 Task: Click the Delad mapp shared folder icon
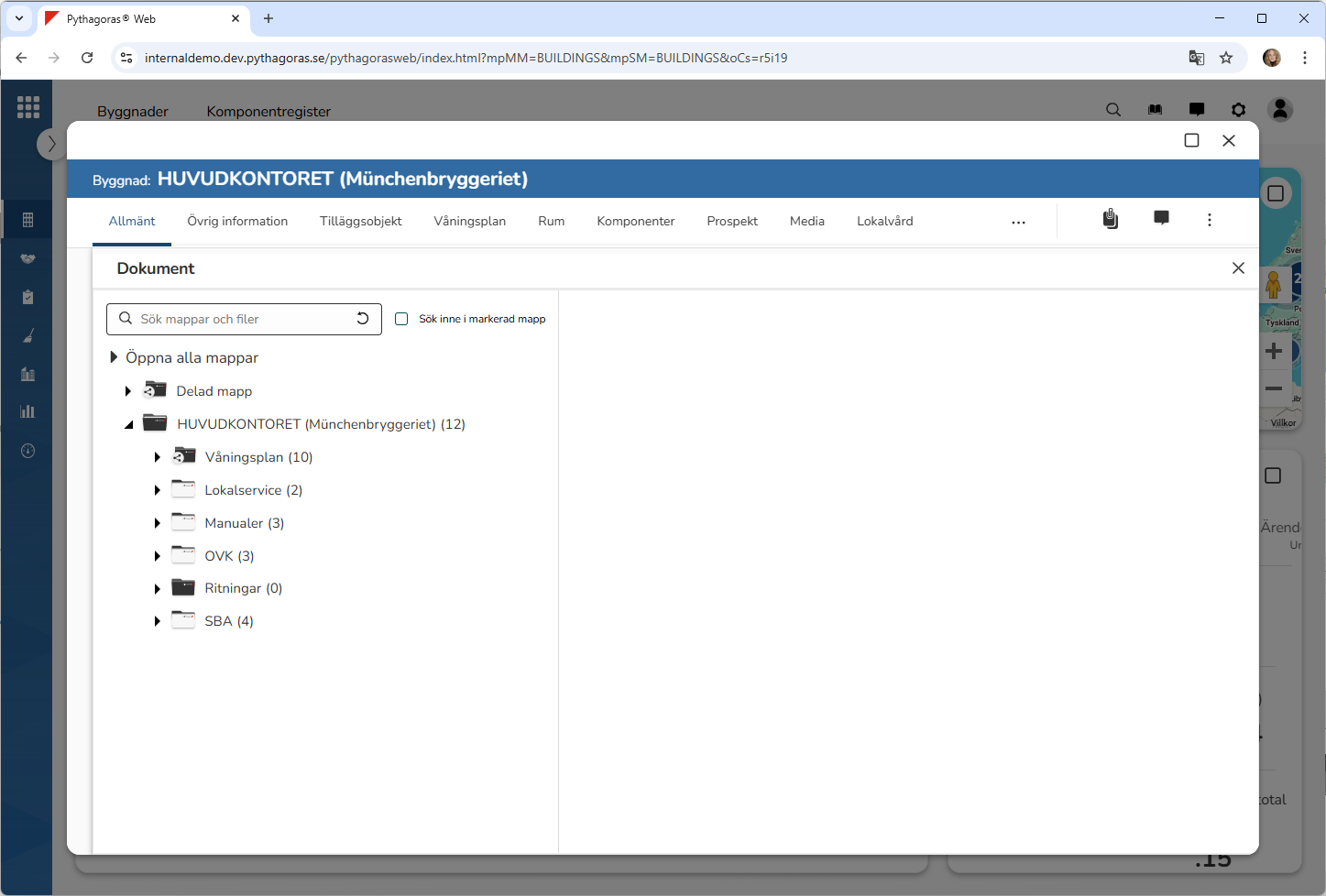(155, 390)
